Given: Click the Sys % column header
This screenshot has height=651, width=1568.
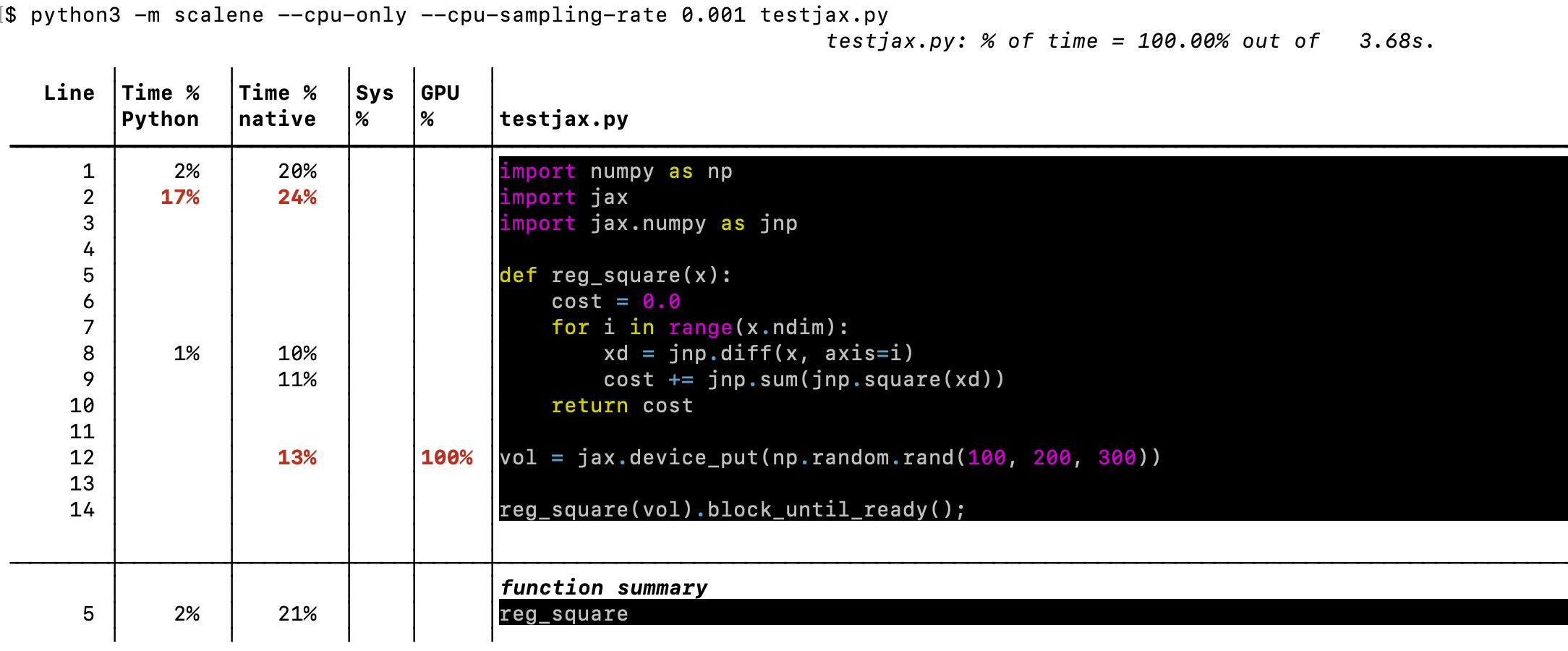Looking at the screenshot, I should point(375,105).
